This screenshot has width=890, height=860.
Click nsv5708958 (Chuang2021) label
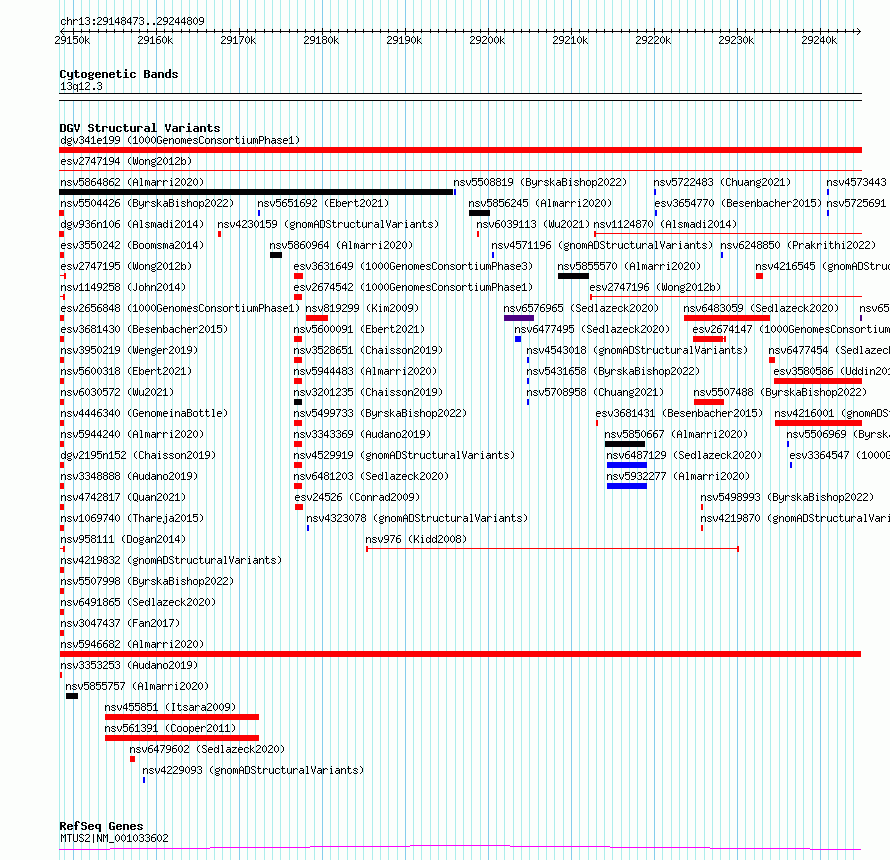[x=595, y=392]
